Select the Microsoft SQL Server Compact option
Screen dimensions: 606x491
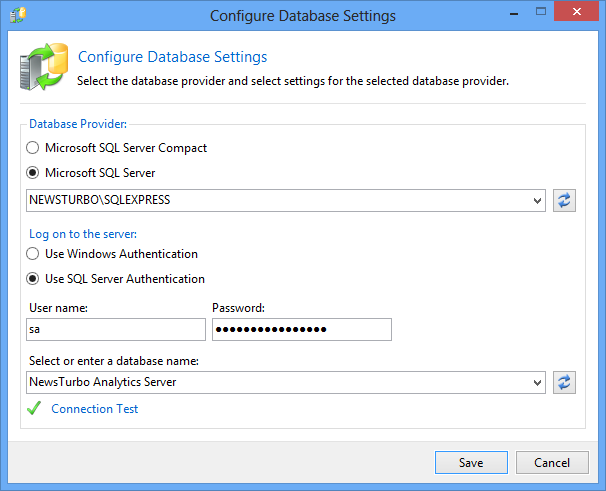click(x=35, y=148)
